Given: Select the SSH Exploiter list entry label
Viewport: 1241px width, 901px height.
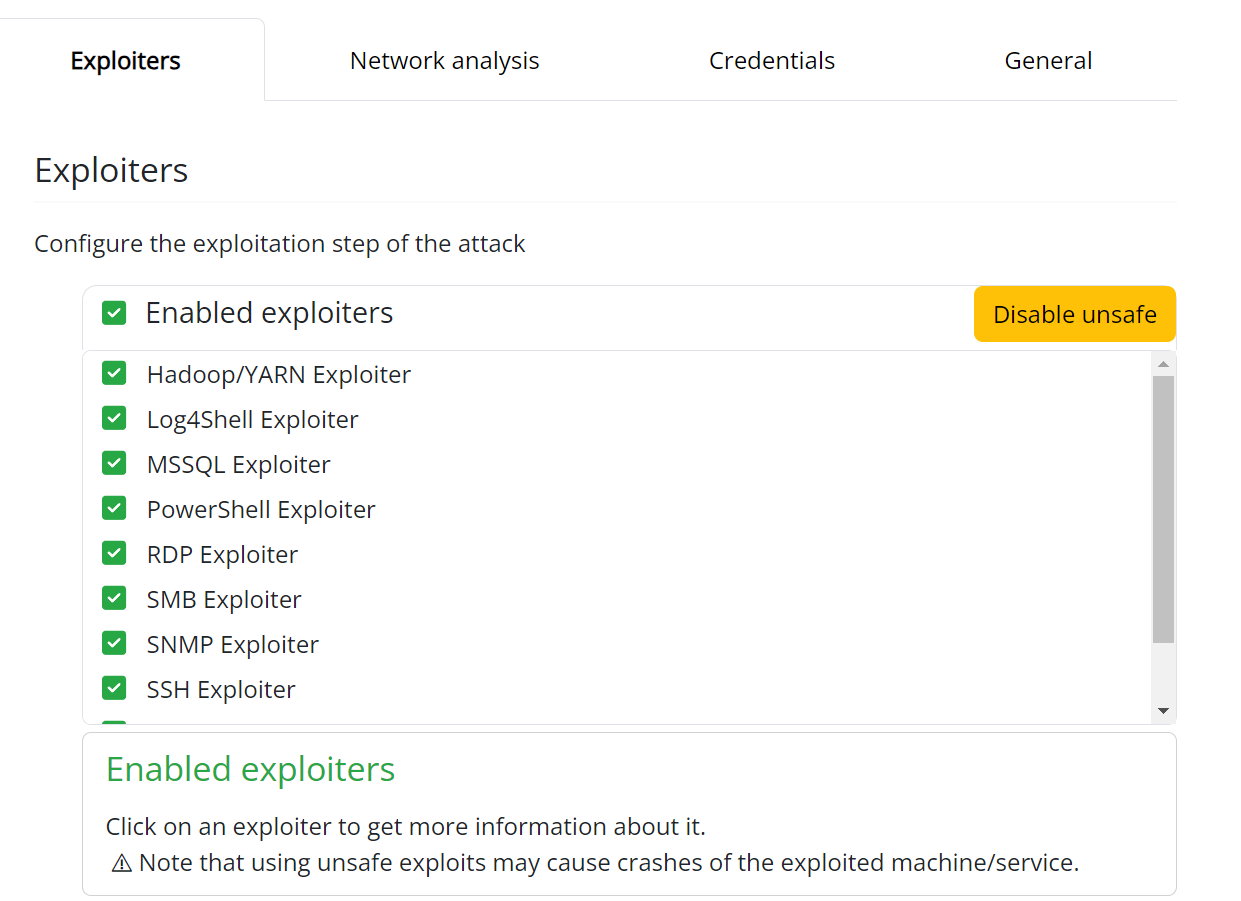Looking at the screenshot, I should coord(221,690).
